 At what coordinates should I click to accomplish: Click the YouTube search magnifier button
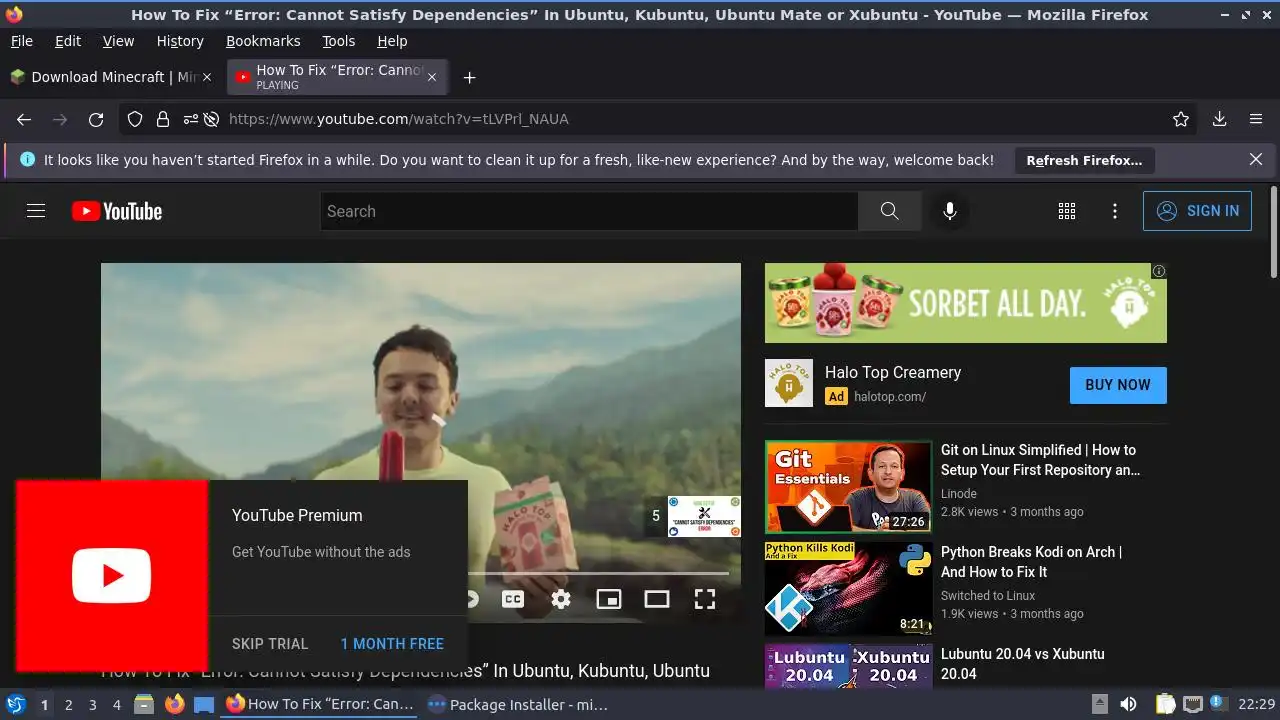(x=889, y=211)
